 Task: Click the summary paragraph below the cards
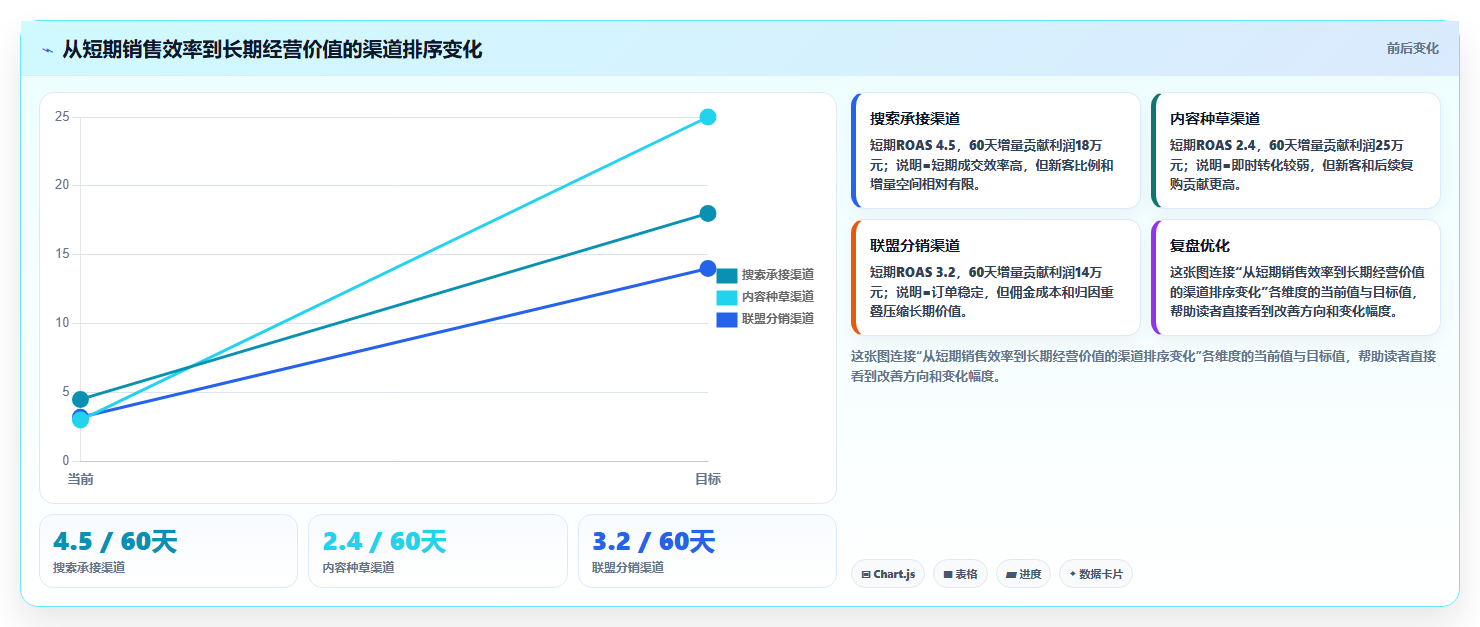pos(1144,366)
